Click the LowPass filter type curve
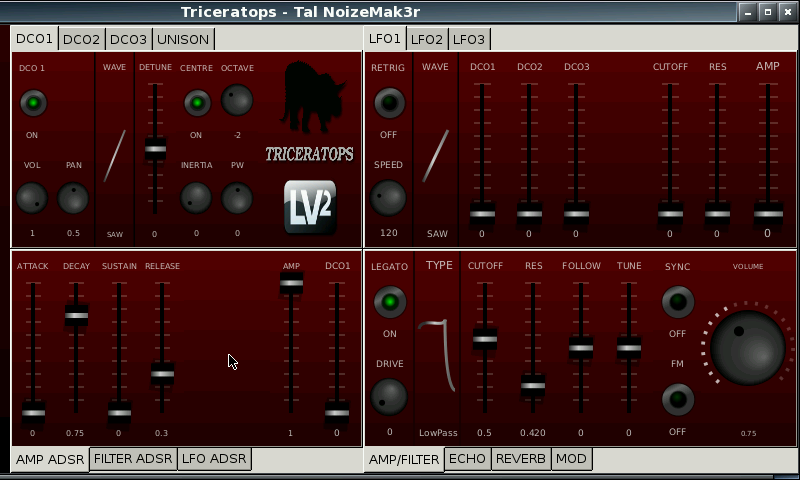This screenshot has height=480, width=800. pos(438,356)
